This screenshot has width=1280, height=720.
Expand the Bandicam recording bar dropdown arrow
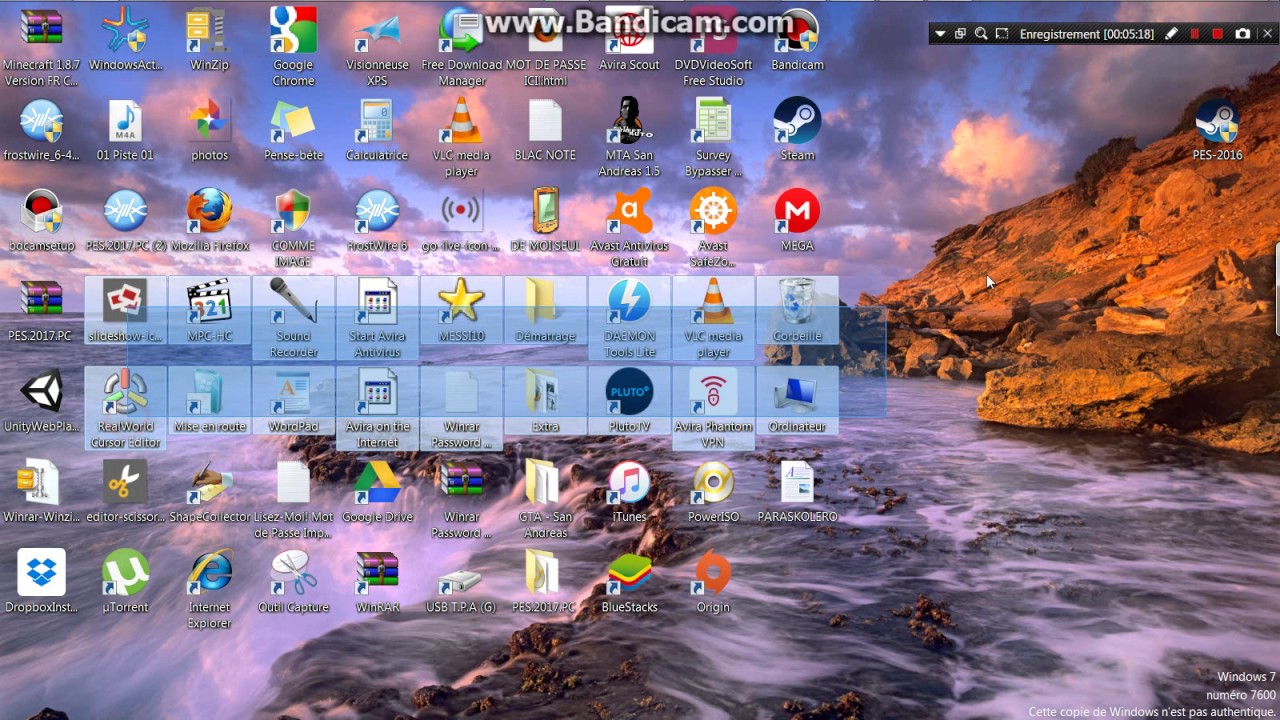click(940, 34)
